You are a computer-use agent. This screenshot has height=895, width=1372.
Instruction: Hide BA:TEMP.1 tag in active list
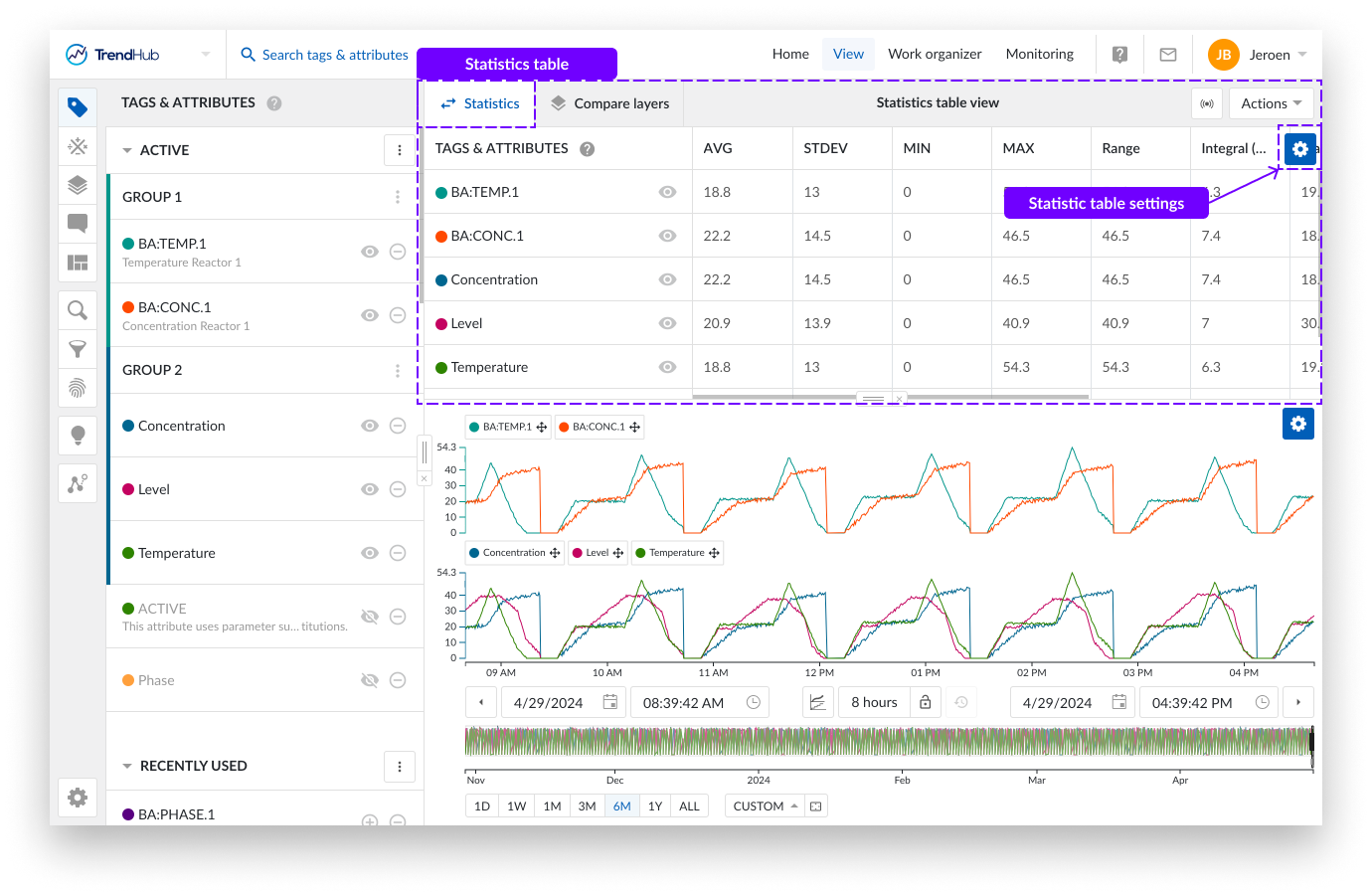click(x=370, y=252)
